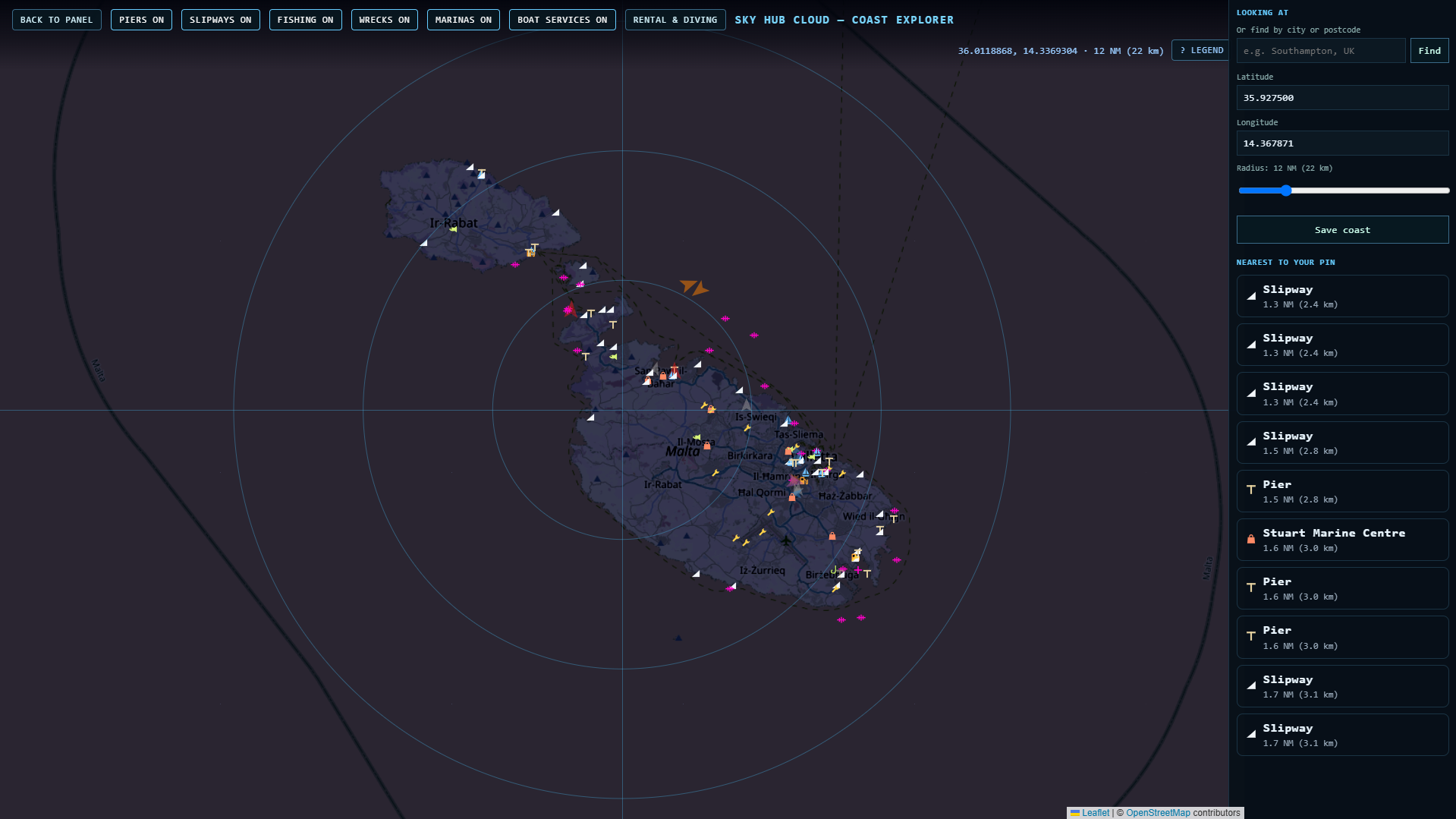Select the Longitude input box
The image size is (1456, 819).
[x=1342, y=143]
